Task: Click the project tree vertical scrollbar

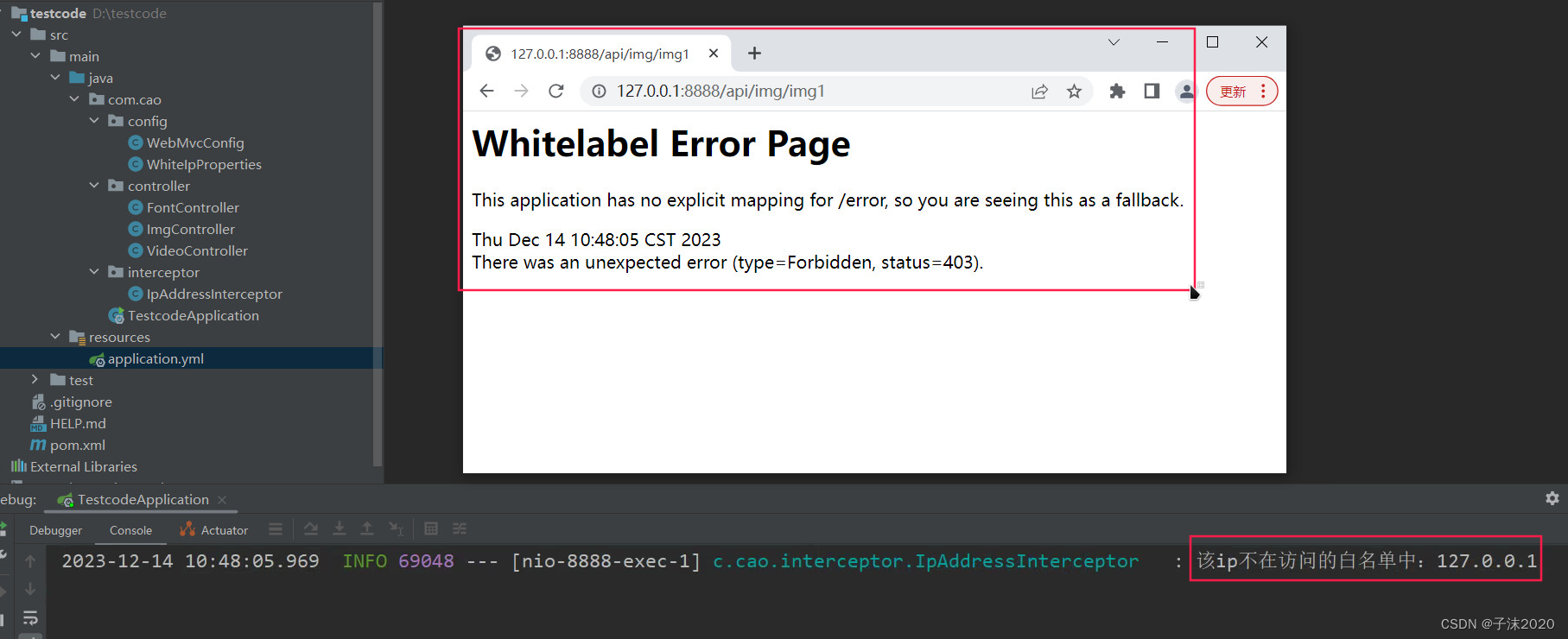Action: 377,233
